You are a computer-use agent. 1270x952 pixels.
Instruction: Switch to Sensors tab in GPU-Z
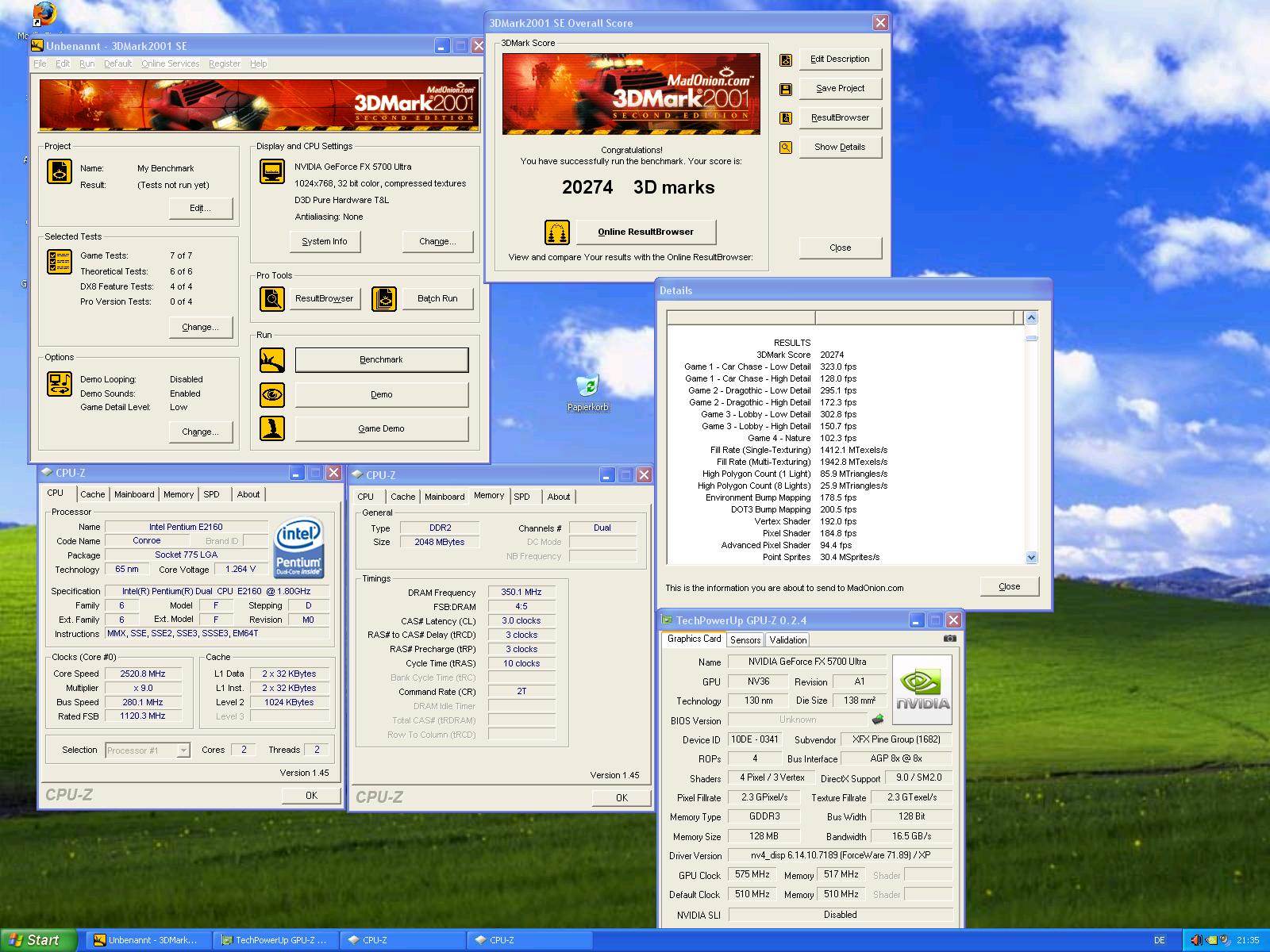click(745, 640)
